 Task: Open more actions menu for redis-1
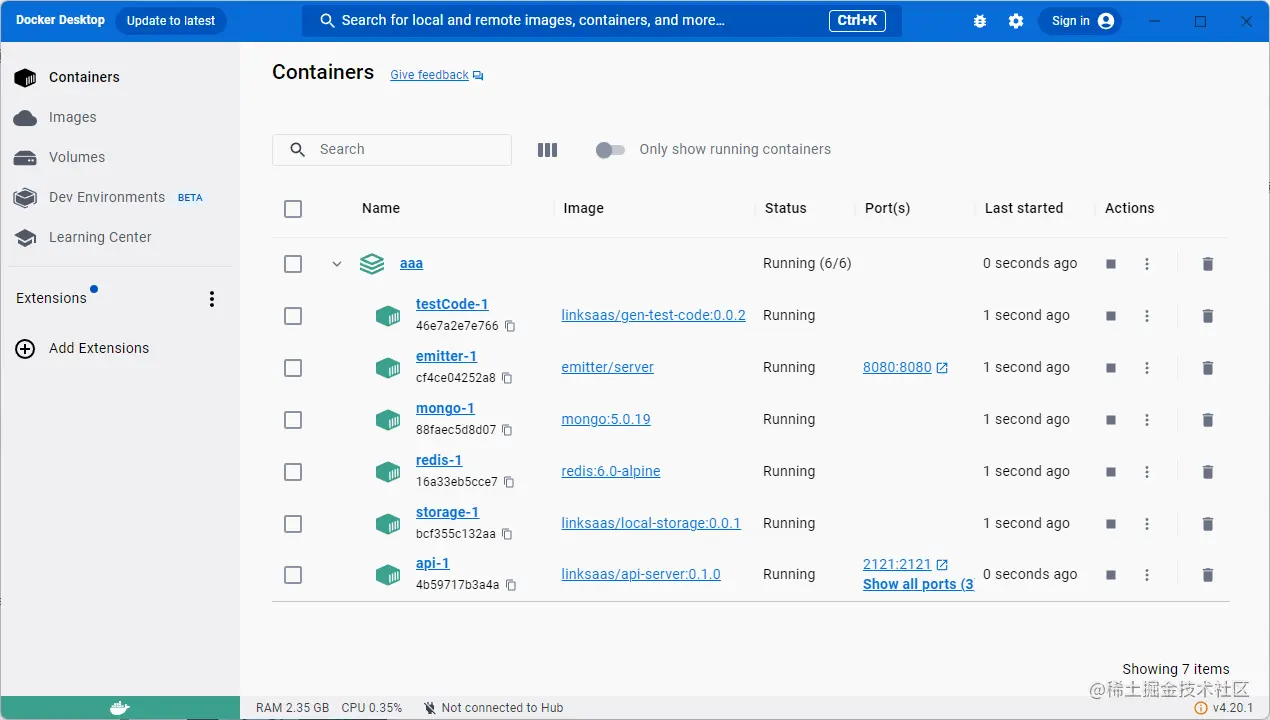pyautogui.click(x=1147, y=472)
